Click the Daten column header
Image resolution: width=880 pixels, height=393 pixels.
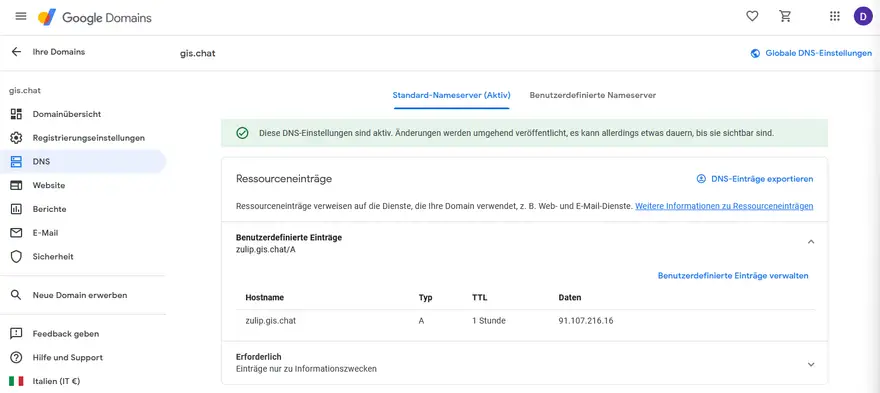[x=570, y=298]
